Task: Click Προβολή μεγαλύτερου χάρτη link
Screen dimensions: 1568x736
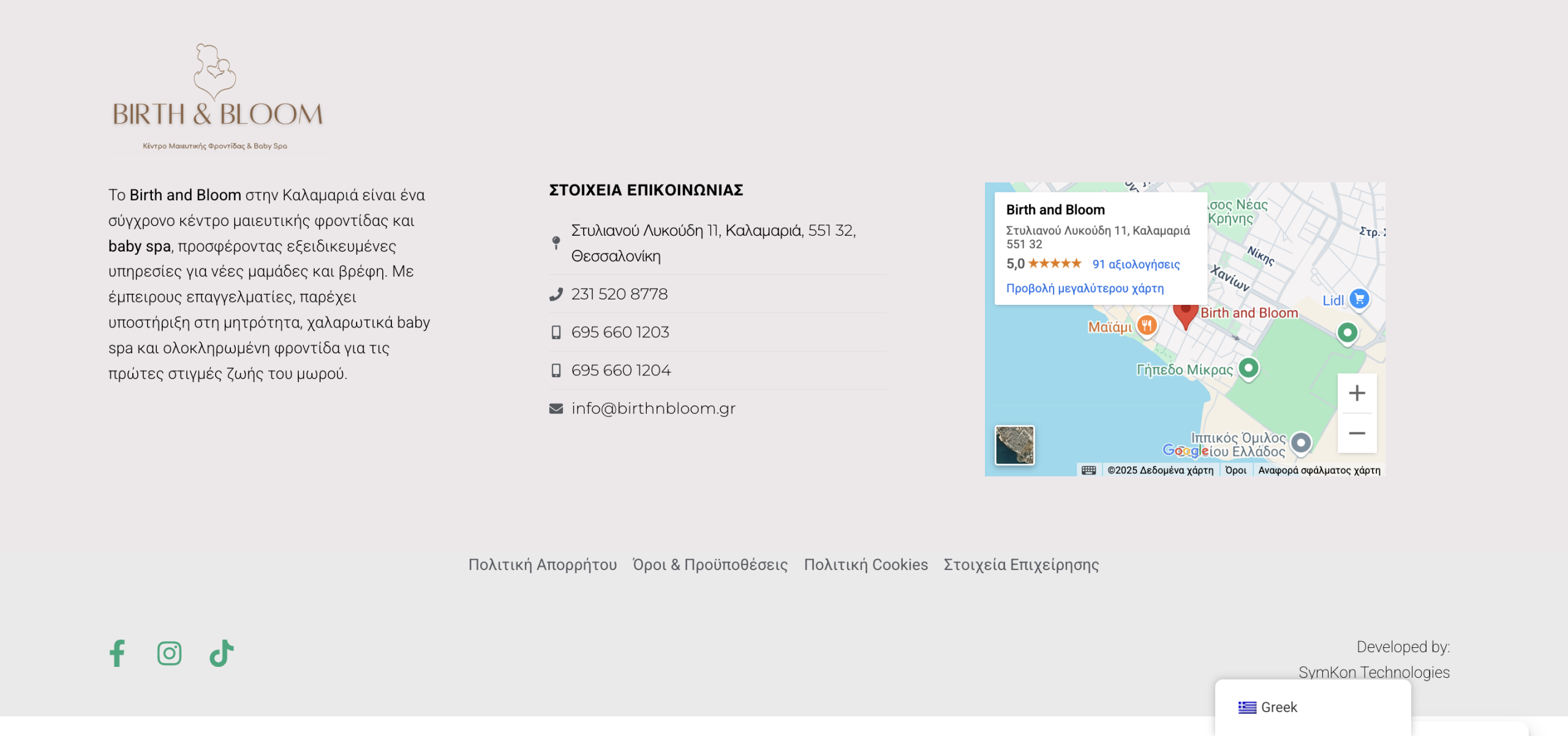Action: click(1085, 288)
